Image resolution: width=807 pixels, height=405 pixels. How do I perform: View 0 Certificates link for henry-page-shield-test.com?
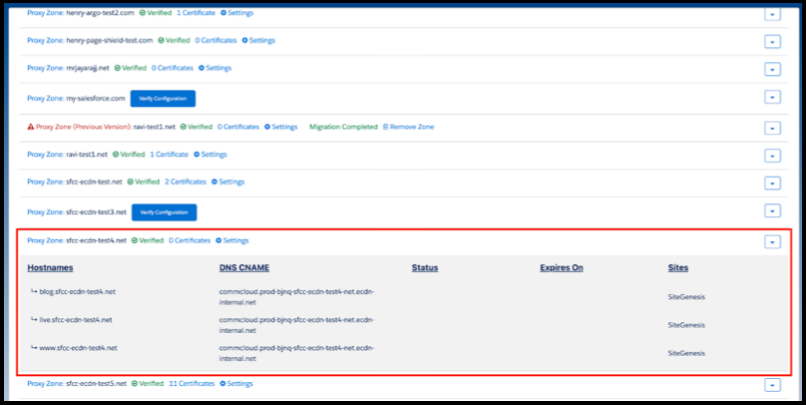pyautogui.click(x=216, y=40)
